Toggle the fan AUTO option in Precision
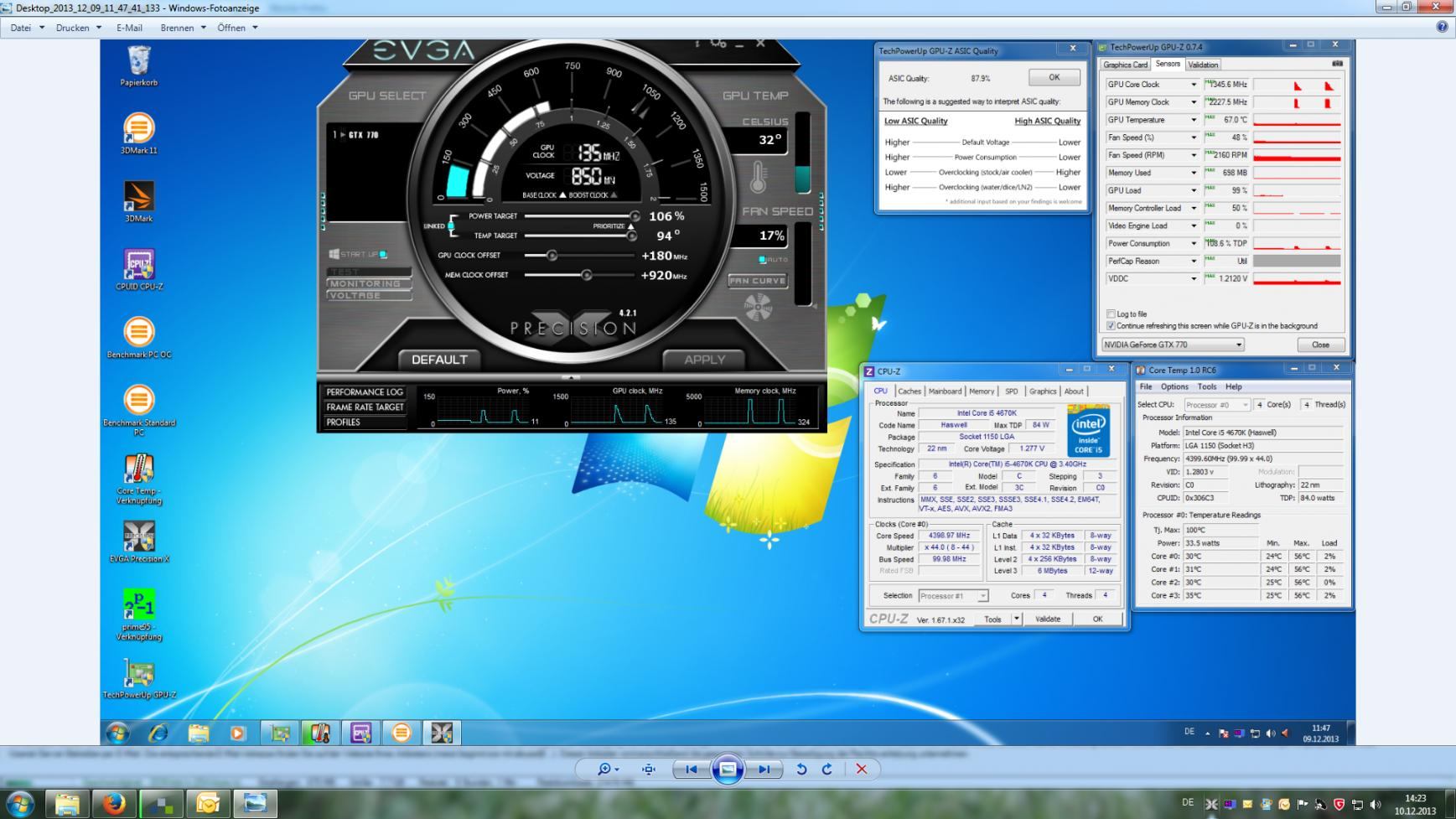Image resolution: width=1456 pixels, height=819 pixels. (x=762, y=260)
